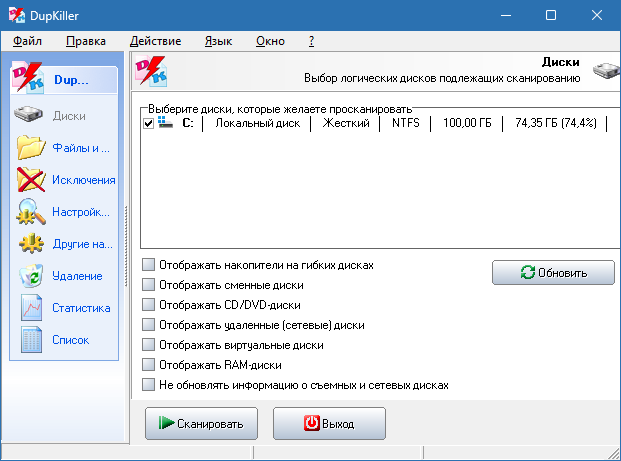621x461 pixels.
Task: Open the Удаление recycle bin icon
Action: click(31, 276)
